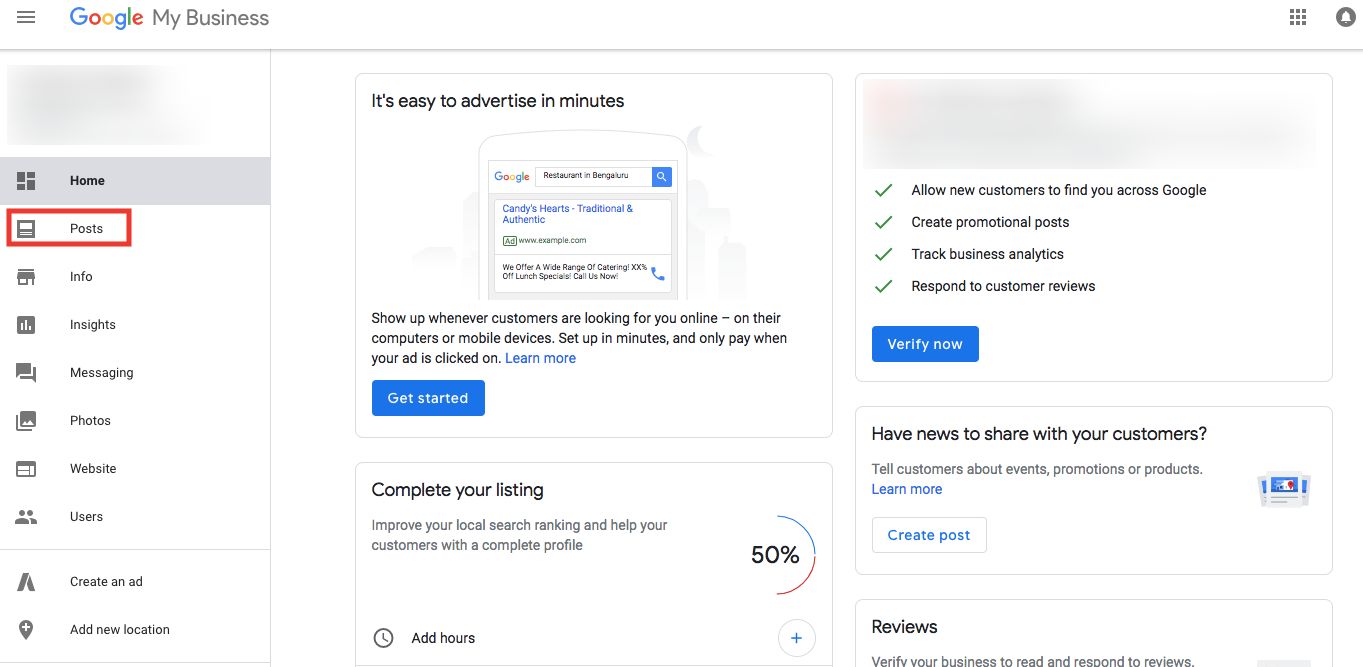Click the Posts icon in sidebar
Viewport: 1363px width, 667px height.
coord(26,229)
